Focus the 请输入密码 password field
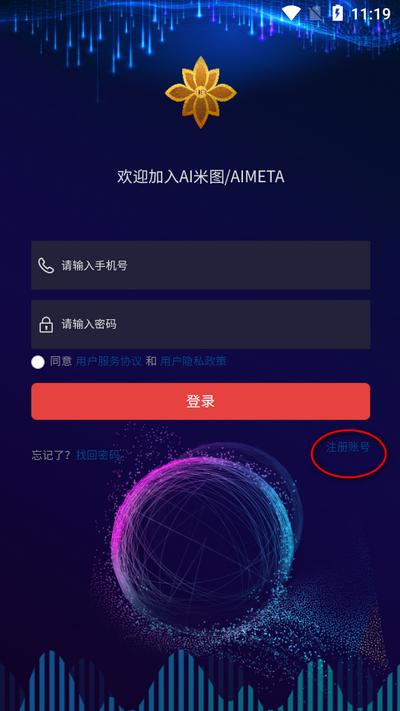The height and width of the screenshot is (711, 400). pyautogui.click(x=200, y=324)
